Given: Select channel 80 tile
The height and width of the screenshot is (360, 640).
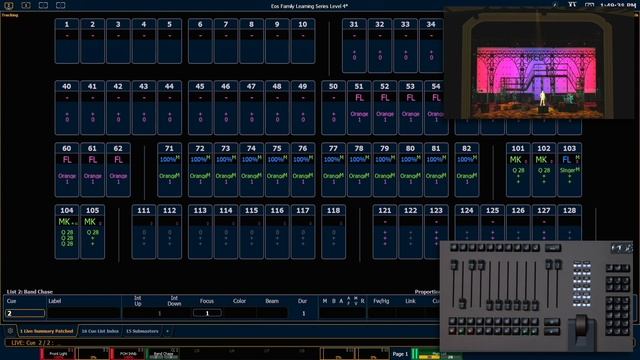Looking at the screenshot, I should coord(410,169).
